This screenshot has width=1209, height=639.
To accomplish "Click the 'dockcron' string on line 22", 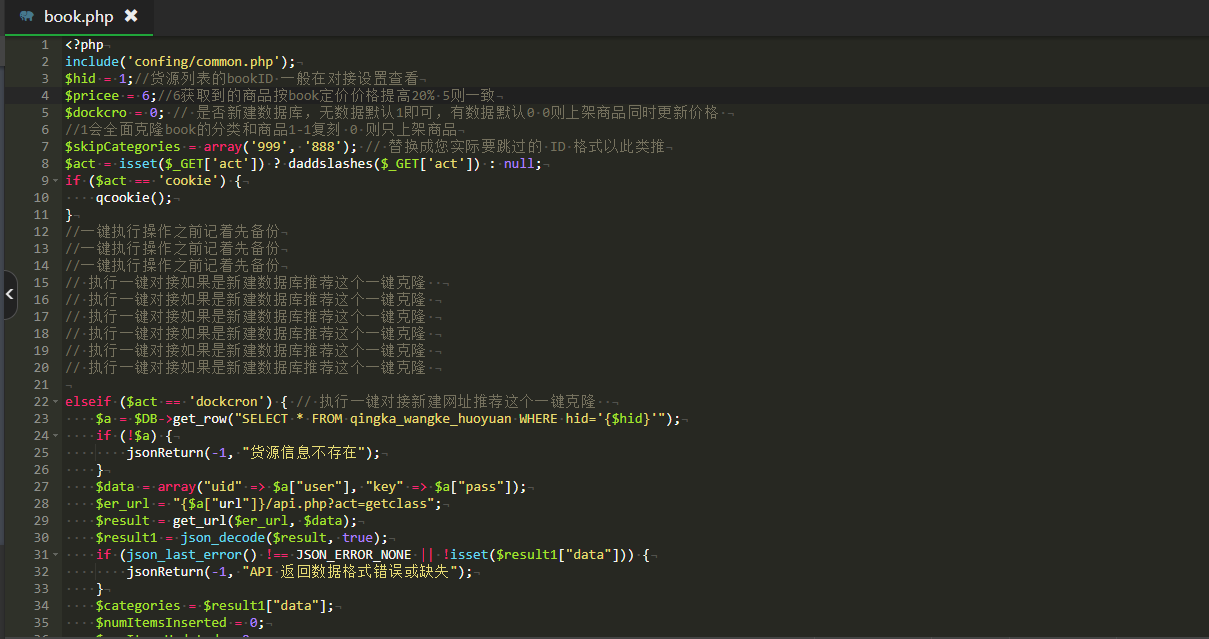I will (x=227, y=401).
